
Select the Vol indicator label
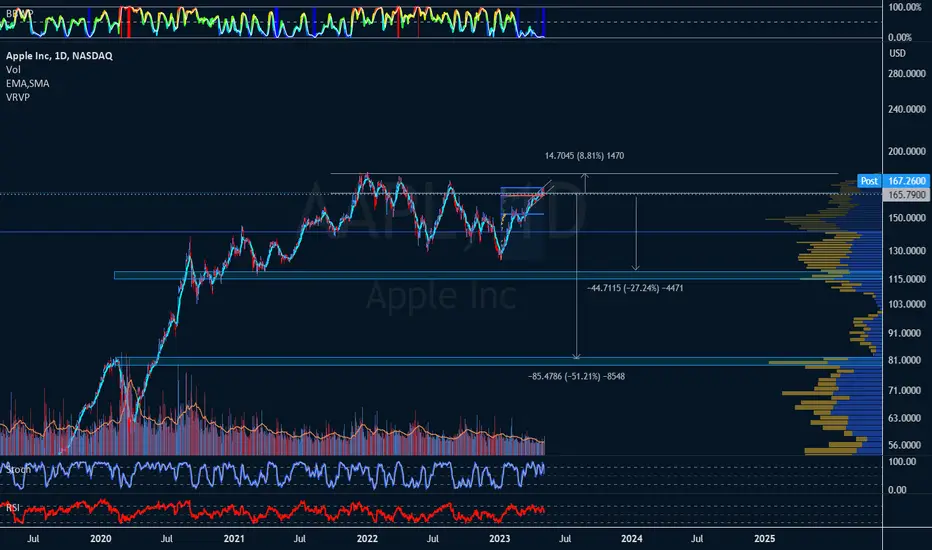point(13,70)
